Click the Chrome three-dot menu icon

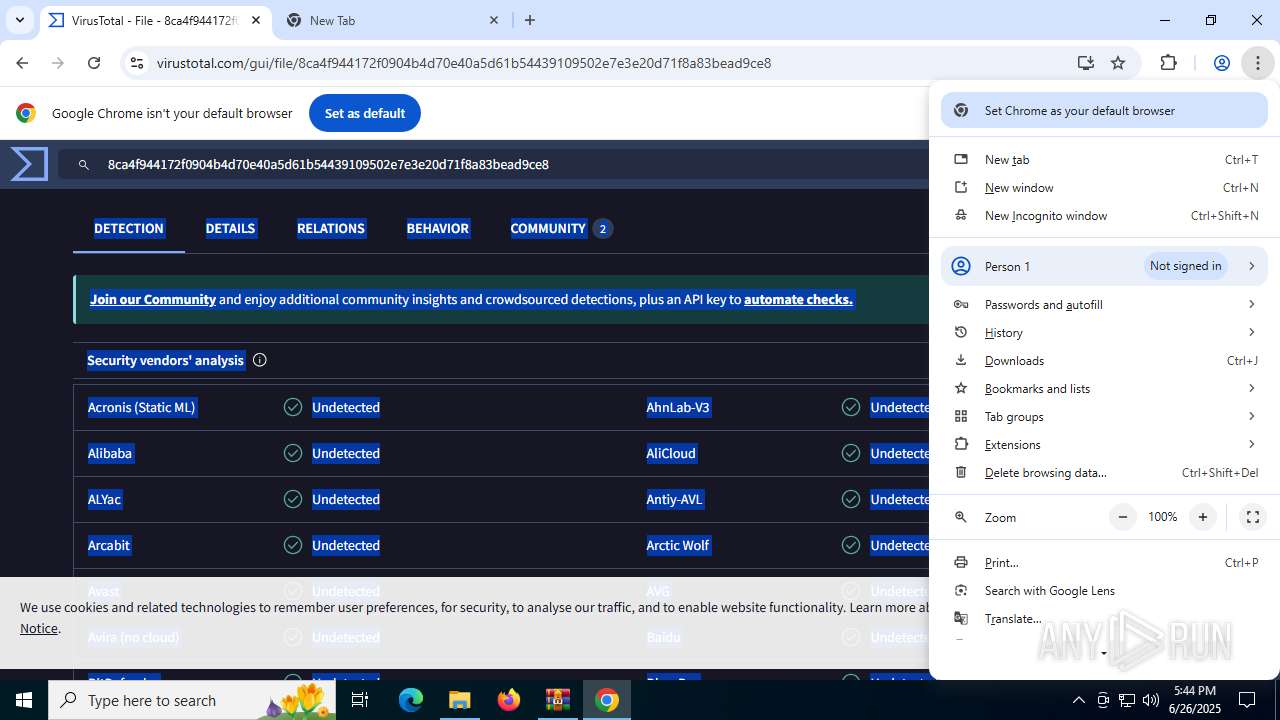pyautogui.click(x=1257, y=63)
